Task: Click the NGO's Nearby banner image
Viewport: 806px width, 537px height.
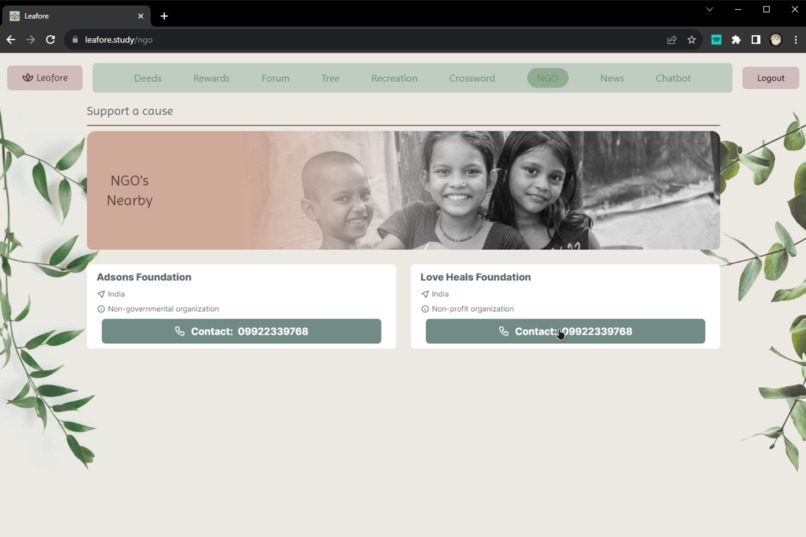Action: pos(404,190)
